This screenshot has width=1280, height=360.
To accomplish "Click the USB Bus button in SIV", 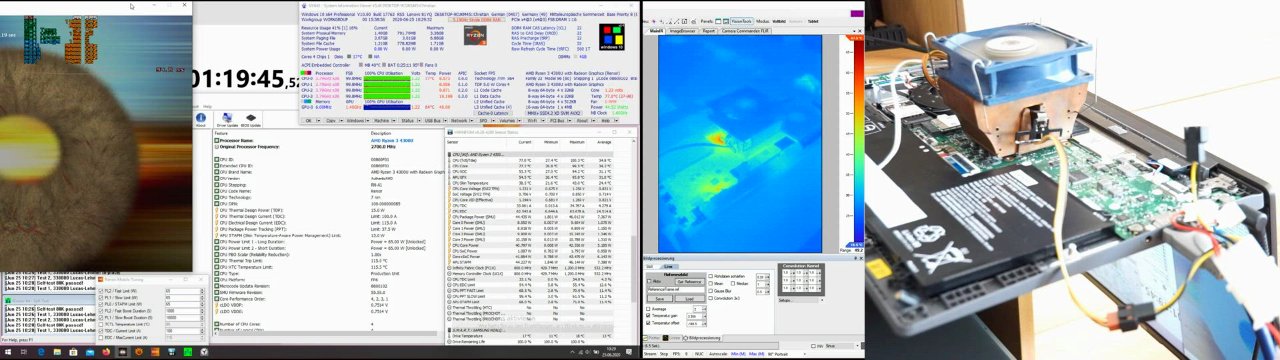I will 433,121.
